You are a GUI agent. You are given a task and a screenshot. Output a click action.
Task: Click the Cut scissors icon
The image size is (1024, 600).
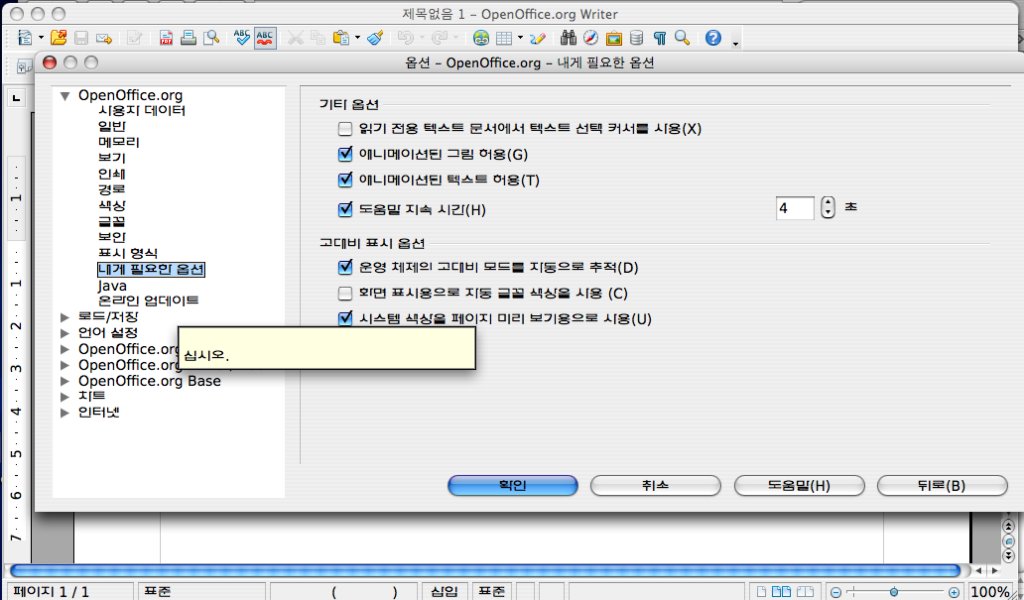click(x=296, y=38)
